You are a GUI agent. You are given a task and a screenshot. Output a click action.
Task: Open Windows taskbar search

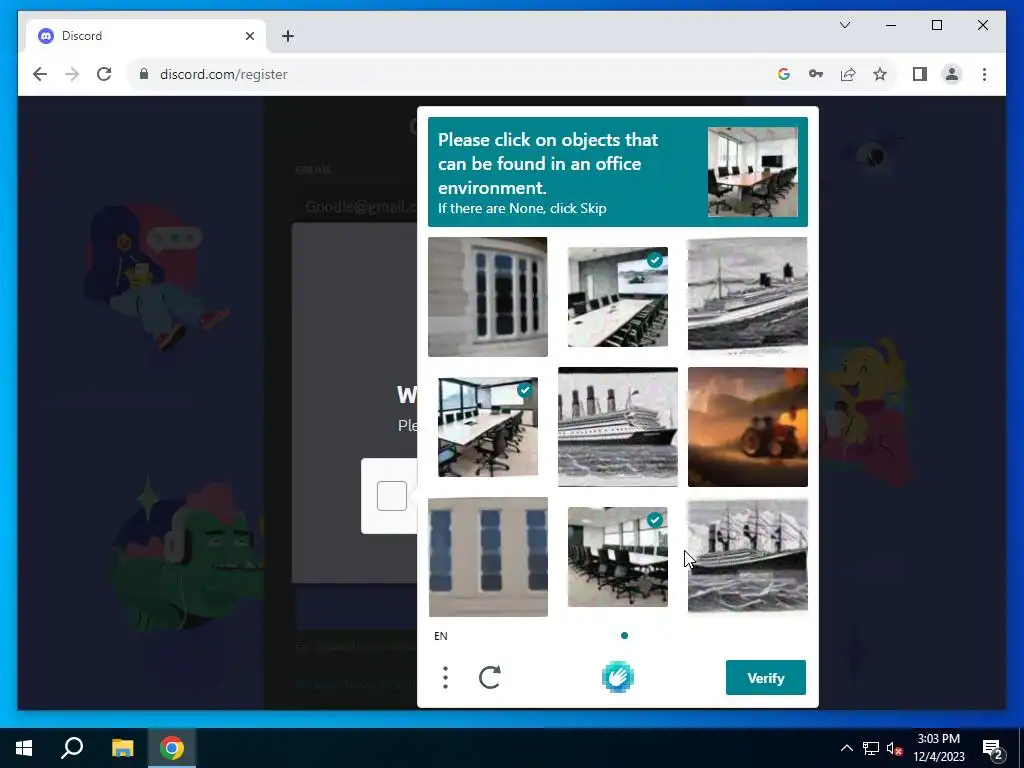72,748
